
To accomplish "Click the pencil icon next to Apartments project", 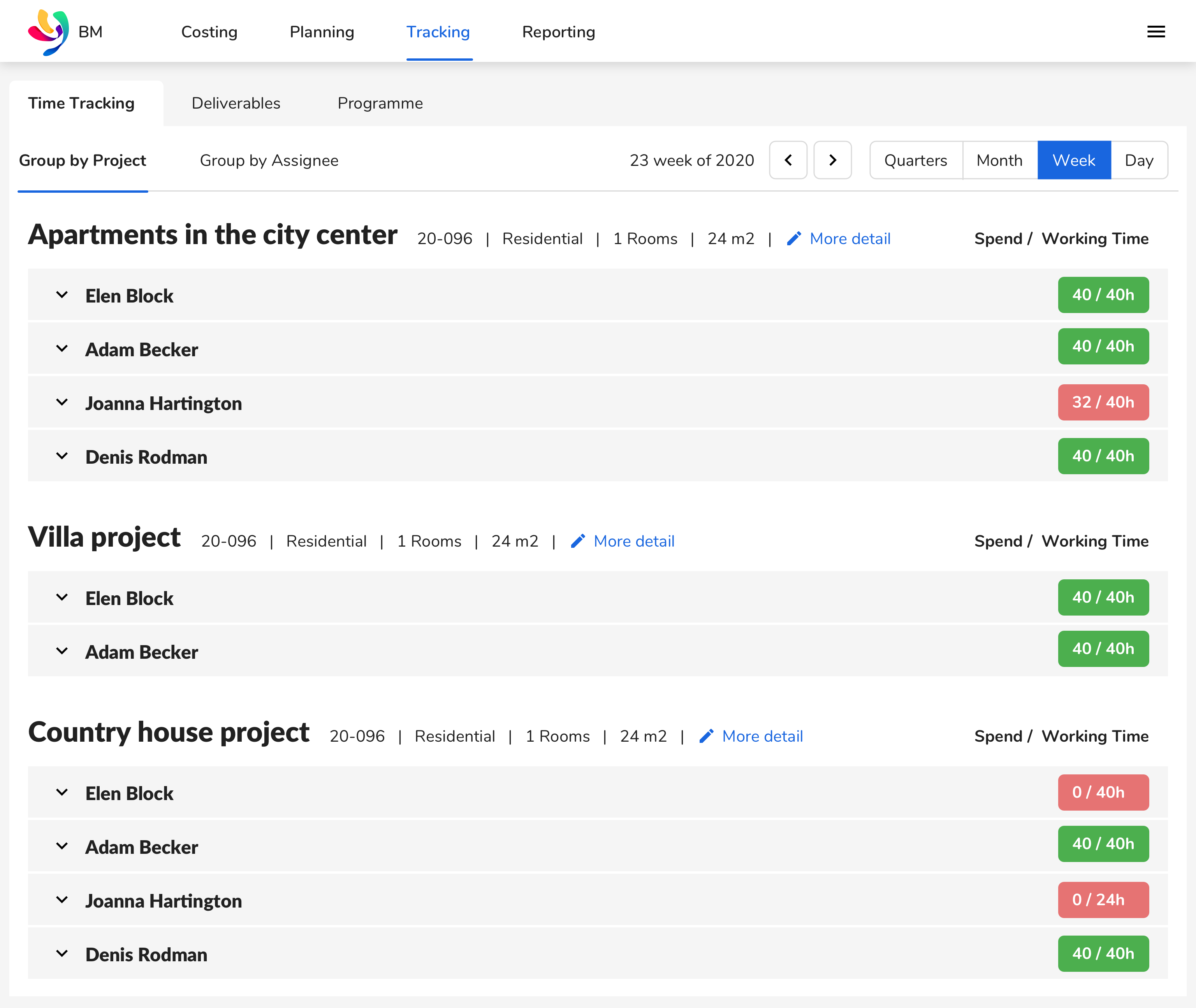I will click(794, 238).
